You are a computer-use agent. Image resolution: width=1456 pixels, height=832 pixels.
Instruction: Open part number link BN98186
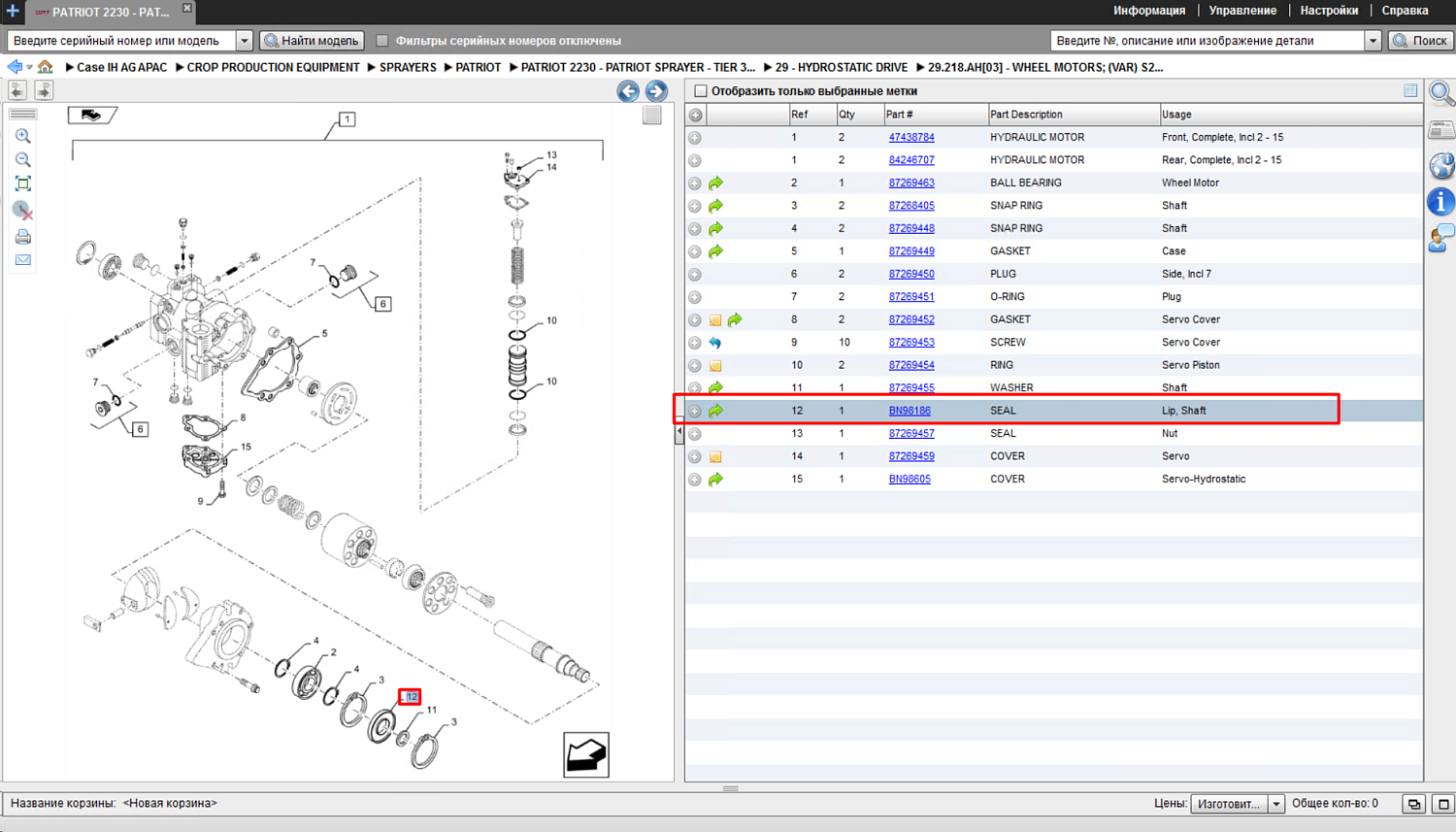point(910,411)
